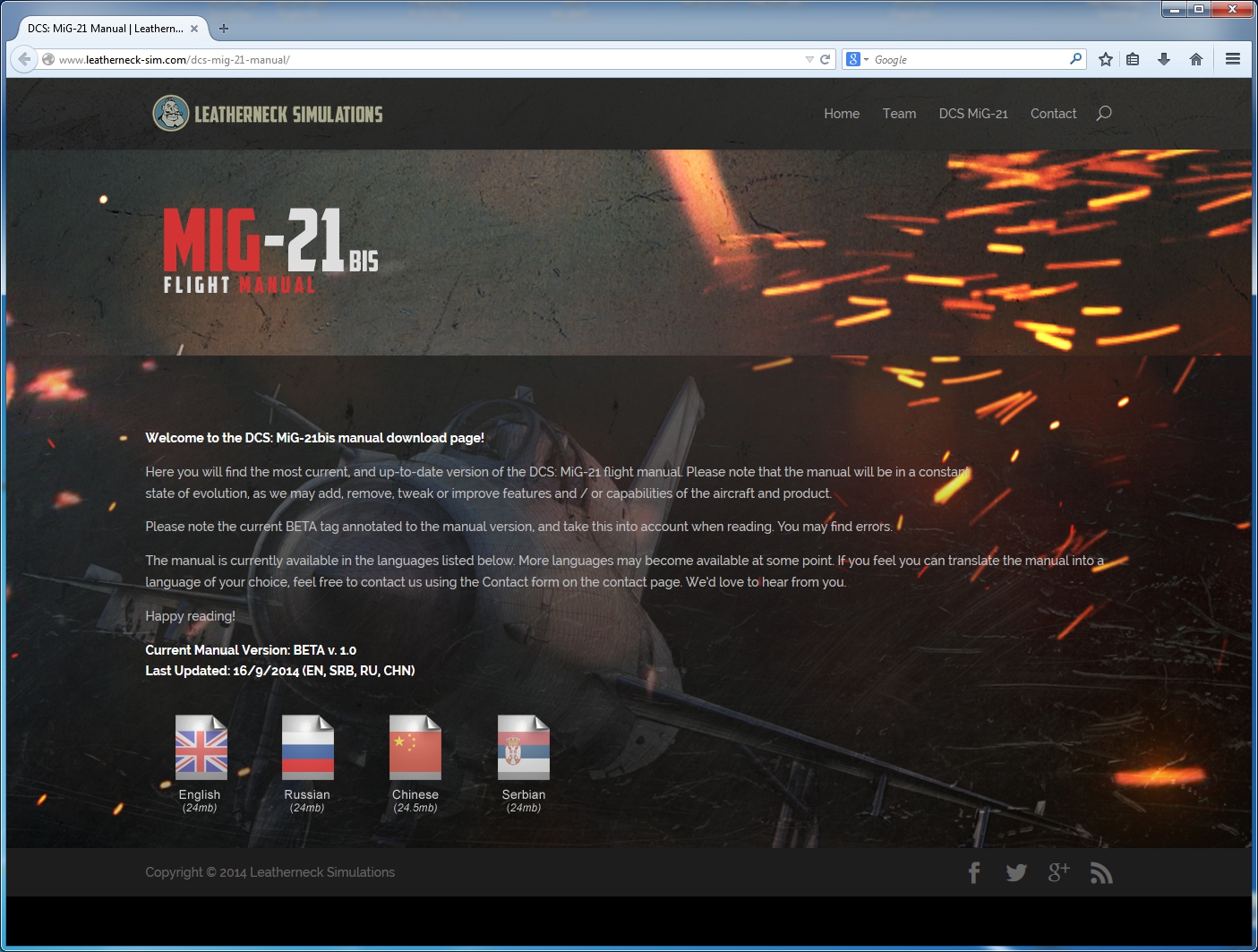Click the Leatherneck Simulations logo
Image resolution: width=1258 pixels, height=952 pixels.
tap(268, 114)
